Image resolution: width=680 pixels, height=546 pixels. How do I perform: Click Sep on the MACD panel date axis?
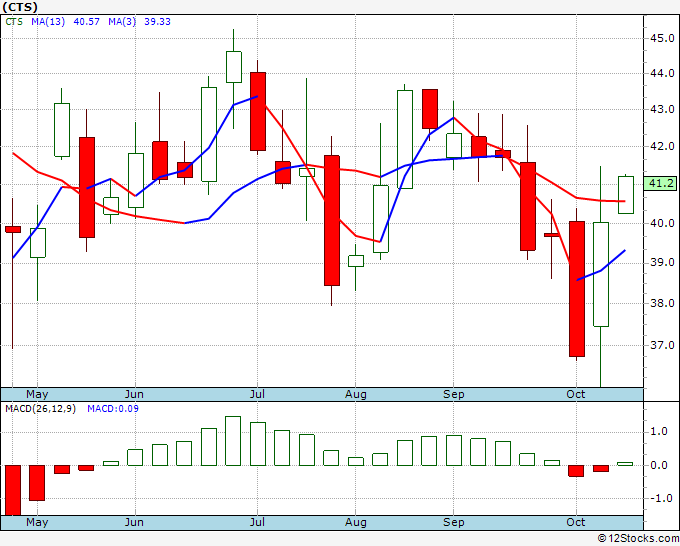tap(454, 522)
